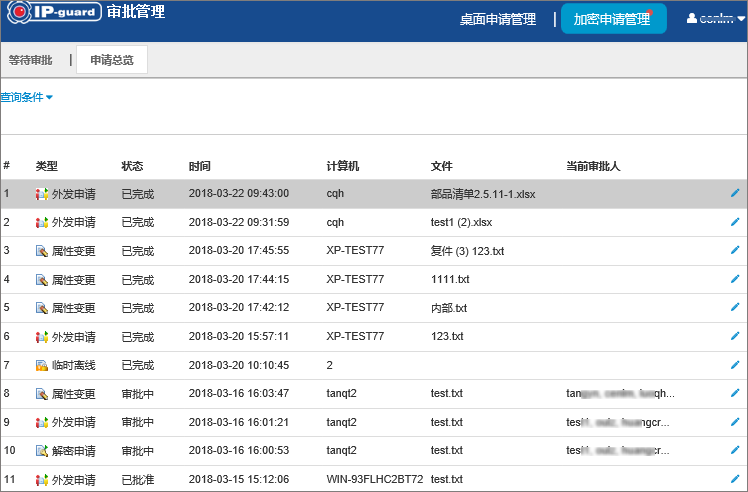Viewport: 748px width, 492px height.
Task: Click the 文件 column header
Action: (441, 166)
